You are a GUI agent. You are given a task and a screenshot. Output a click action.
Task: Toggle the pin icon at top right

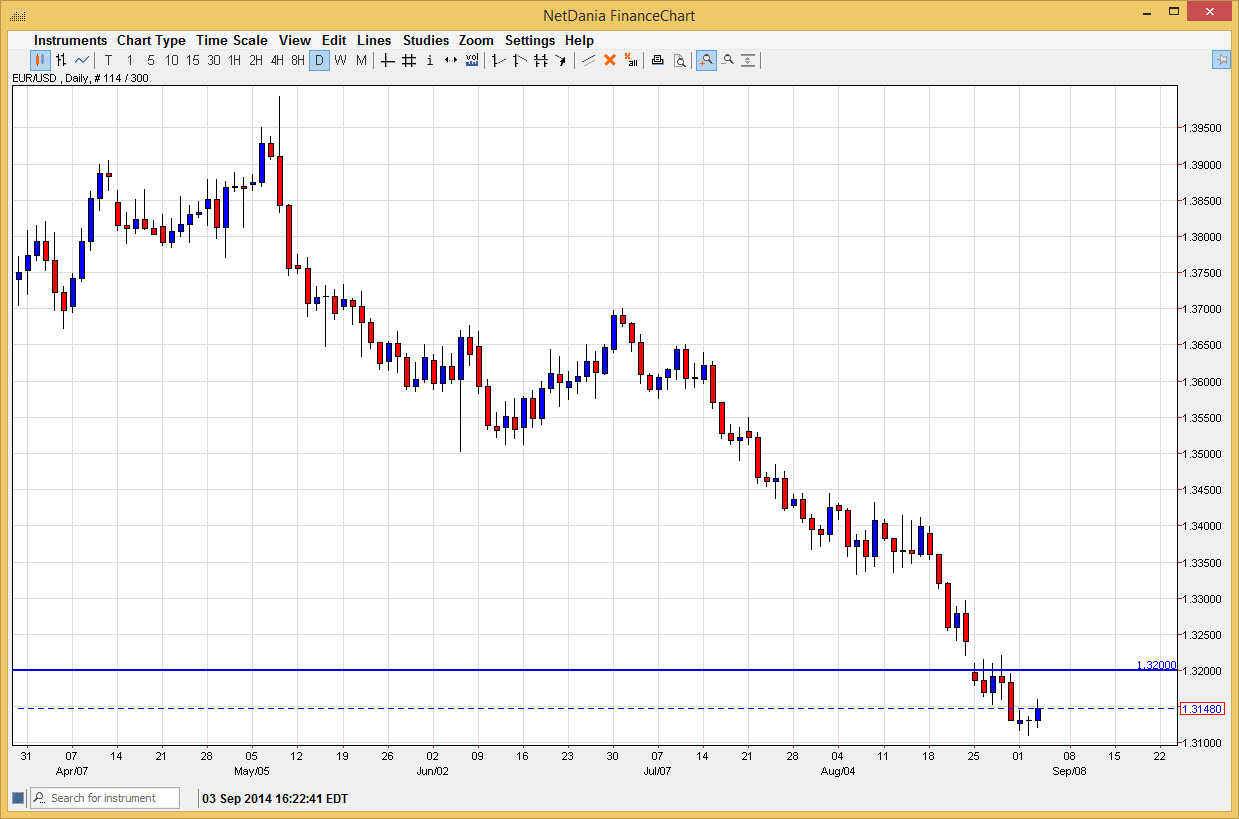tap(1221, 60)
